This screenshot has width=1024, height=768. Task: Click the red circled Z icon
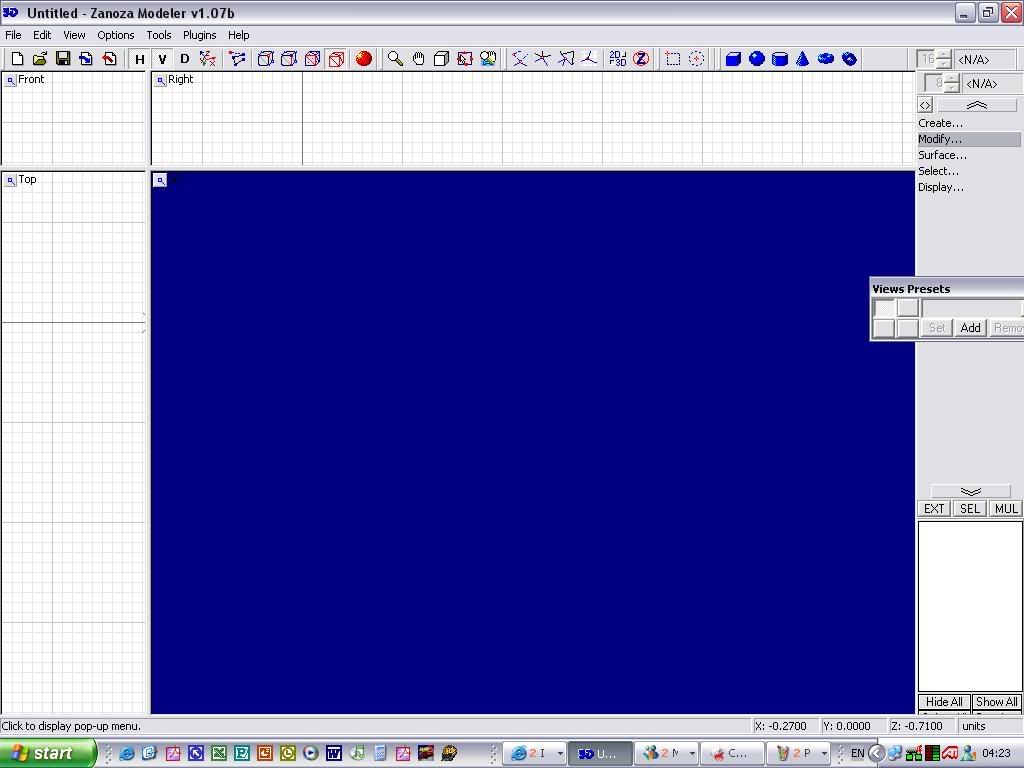pyautogui.click(x=641, y=59)
